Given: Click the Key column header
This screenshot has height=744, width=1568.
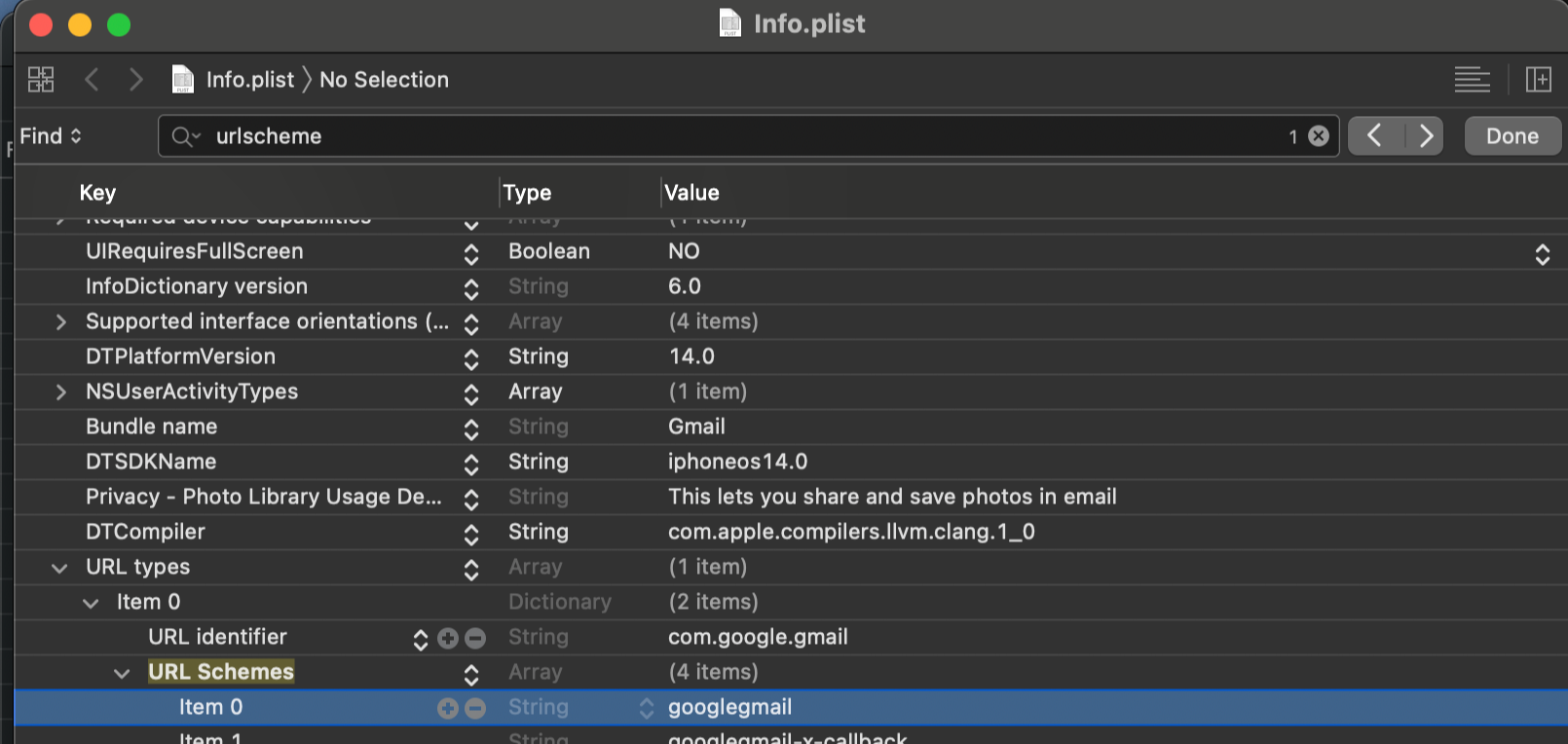Looking at the screenshot, I should tap(97, 193).
